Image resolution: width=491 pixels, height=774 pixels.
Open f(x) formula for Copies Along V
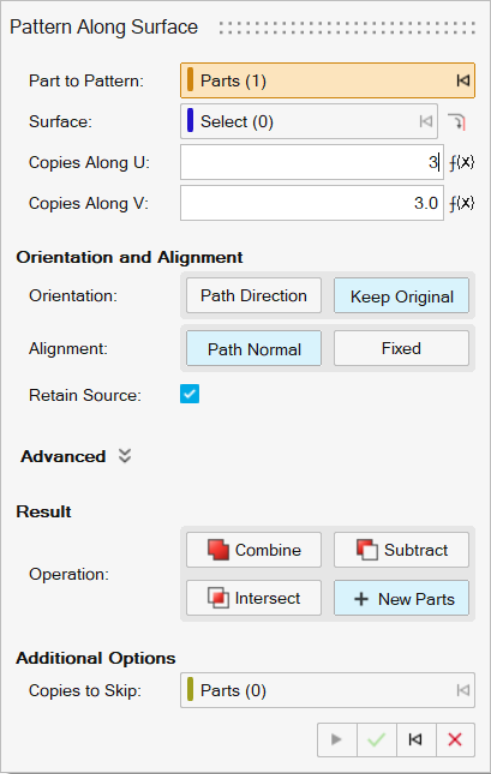461,203
